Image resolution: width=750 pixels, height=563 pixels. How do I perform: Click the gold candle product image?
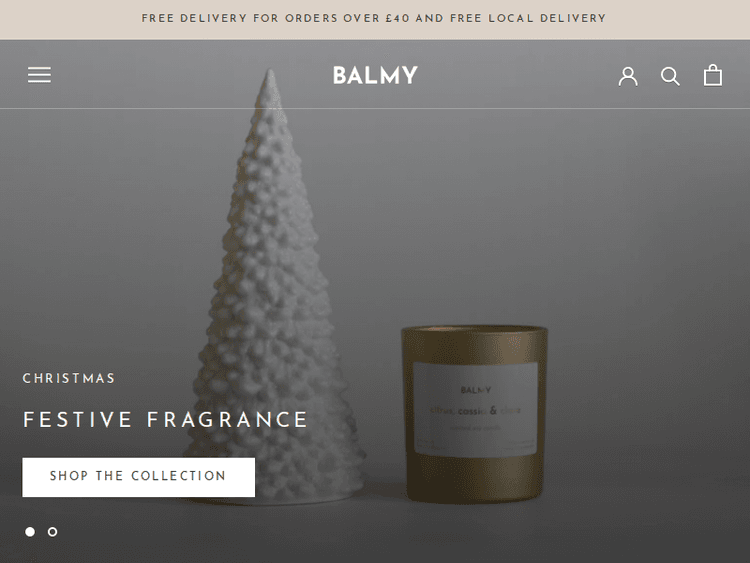pos(474,414)
